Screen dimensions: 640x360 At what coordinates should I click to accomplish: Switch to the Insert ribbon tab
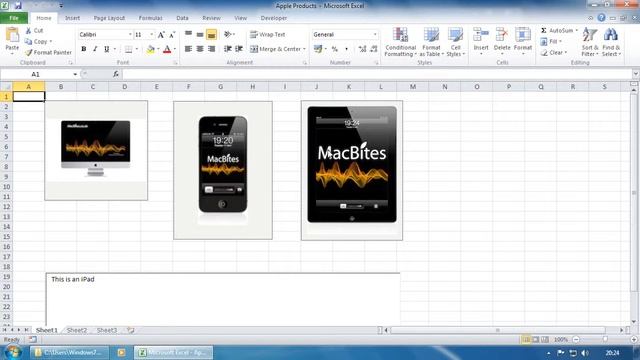pyautogui.click(x=72, y=18)
